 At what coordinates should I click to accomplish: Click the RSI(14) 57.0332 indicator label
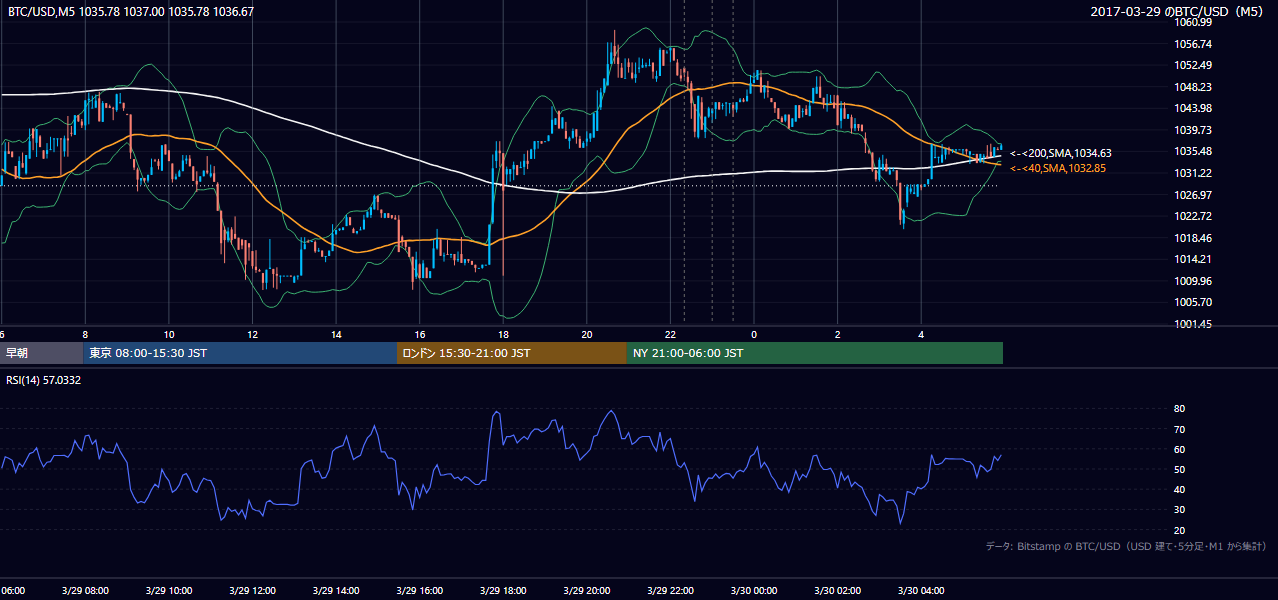(x=44, y=380)
